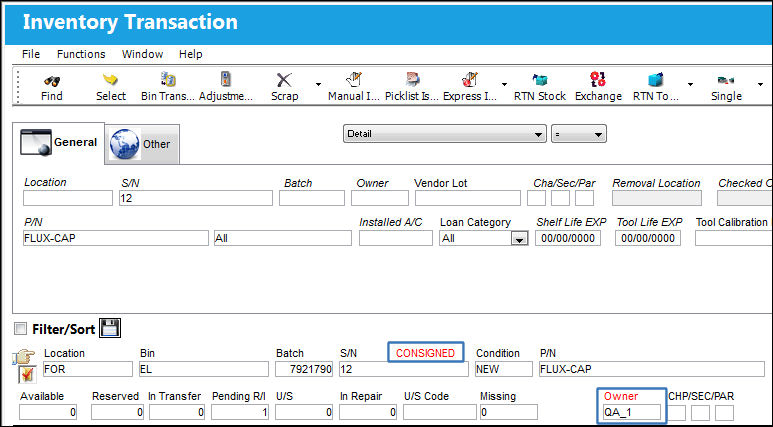
Task: Switch to the Other tab
Action: (142, 144)
